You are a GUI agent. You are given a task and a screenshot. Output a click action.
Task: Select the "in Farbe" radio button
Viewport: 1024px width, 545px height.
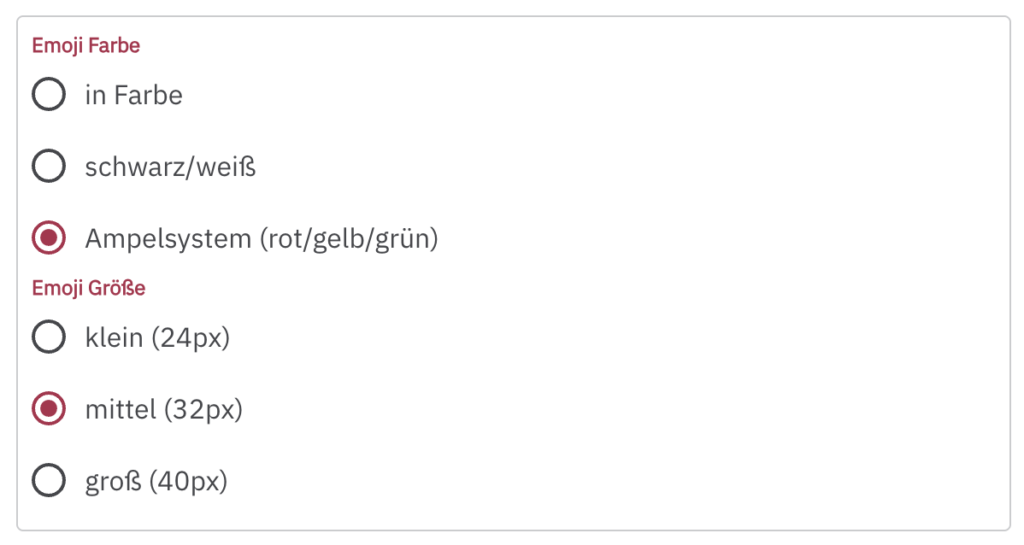tap(48, 95)
